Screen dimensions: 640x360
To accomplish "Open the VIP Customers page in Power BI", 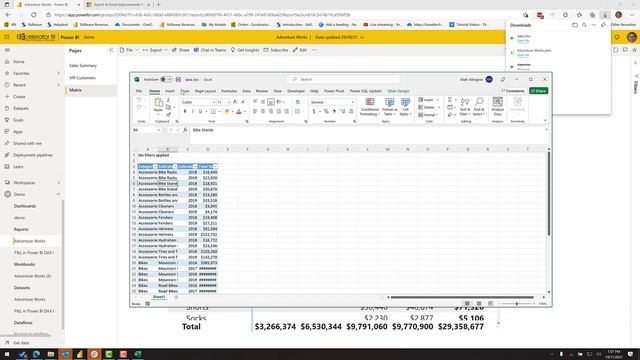I will (x=82, y=78).
